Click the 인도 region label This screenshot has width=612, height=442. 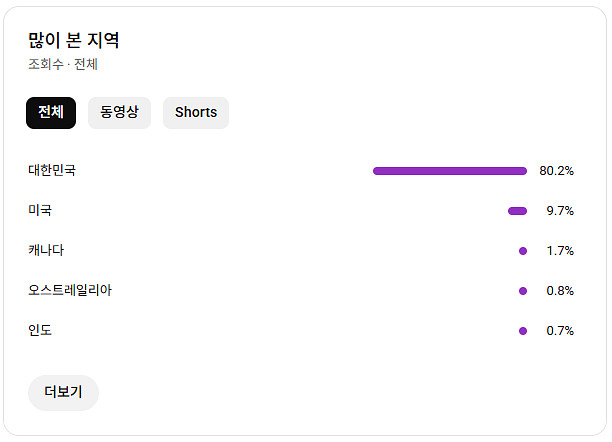40,331
